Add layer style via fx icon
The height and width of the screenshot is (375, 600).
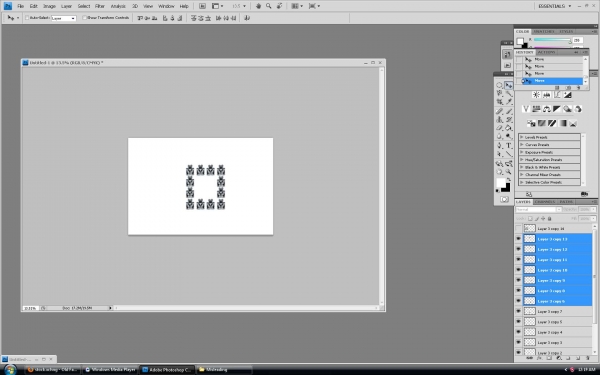click(539, 358)
